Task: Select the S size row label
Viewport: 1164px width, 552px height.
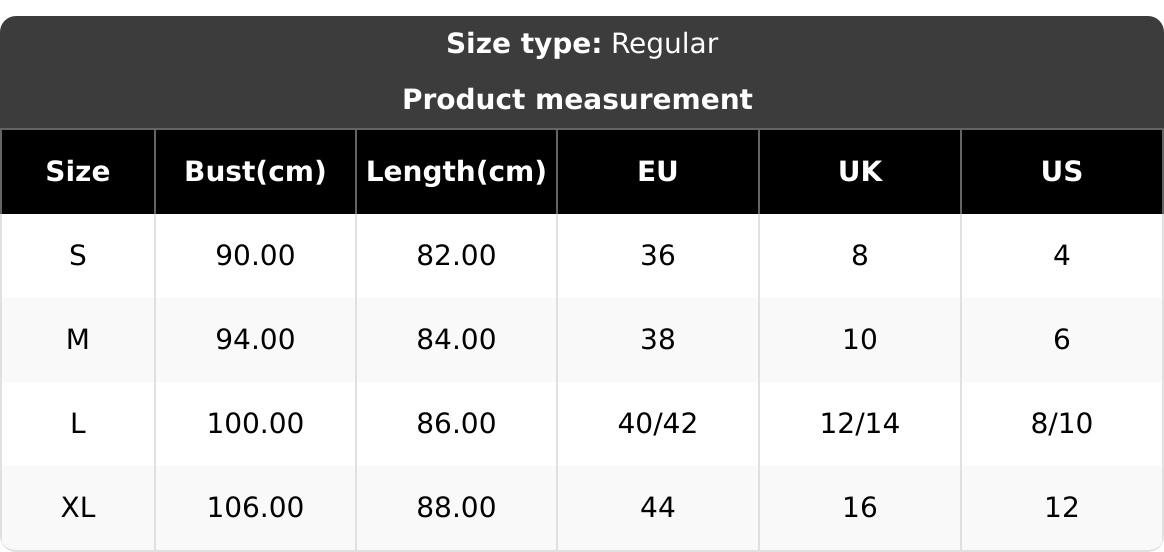Action: click(x=78, y=256)
